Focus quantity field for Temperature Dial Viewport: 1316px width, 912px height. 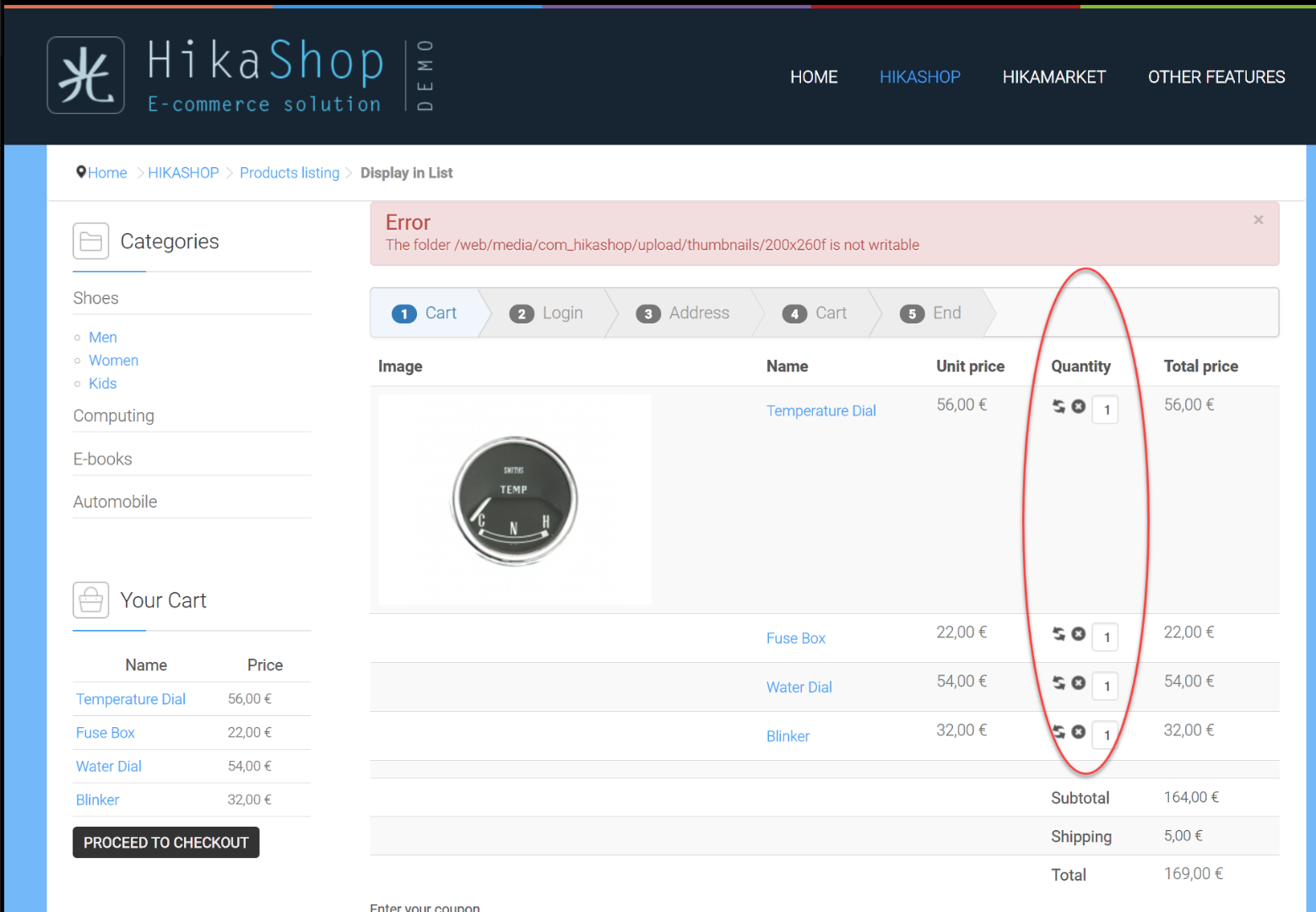coord(1105,410)
